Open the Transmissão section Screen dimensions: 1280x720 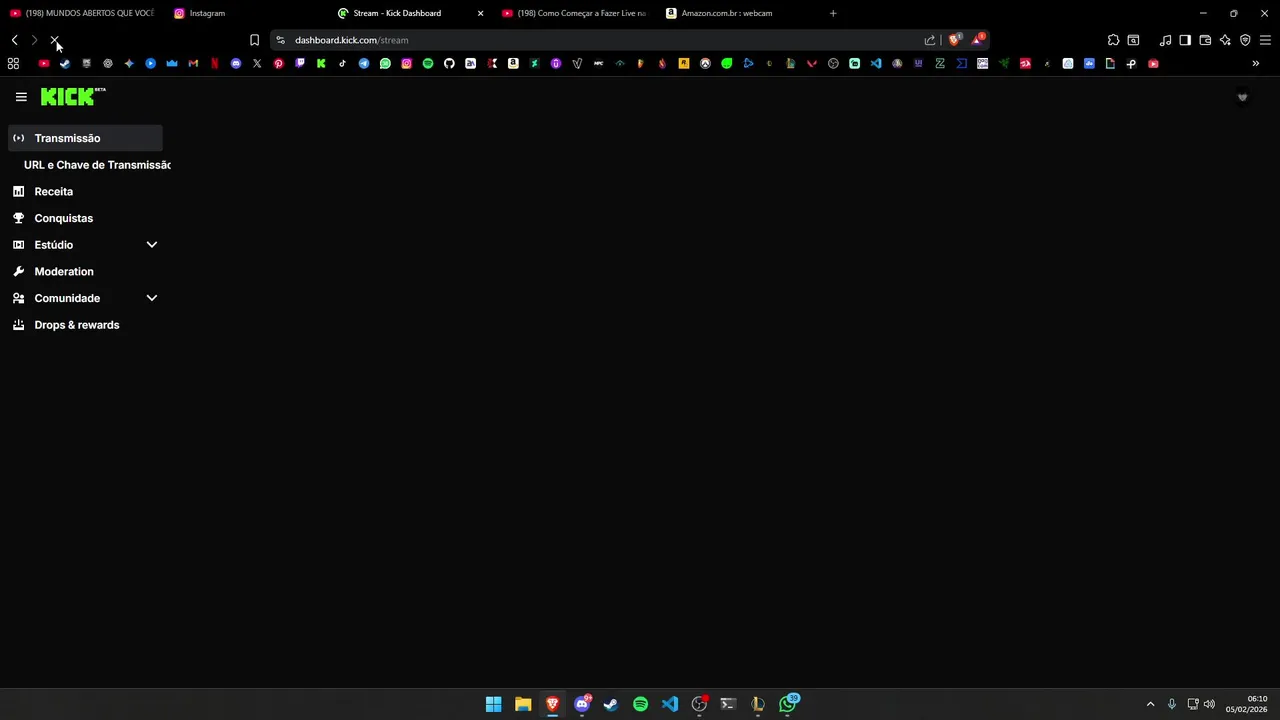click(85, 138)
